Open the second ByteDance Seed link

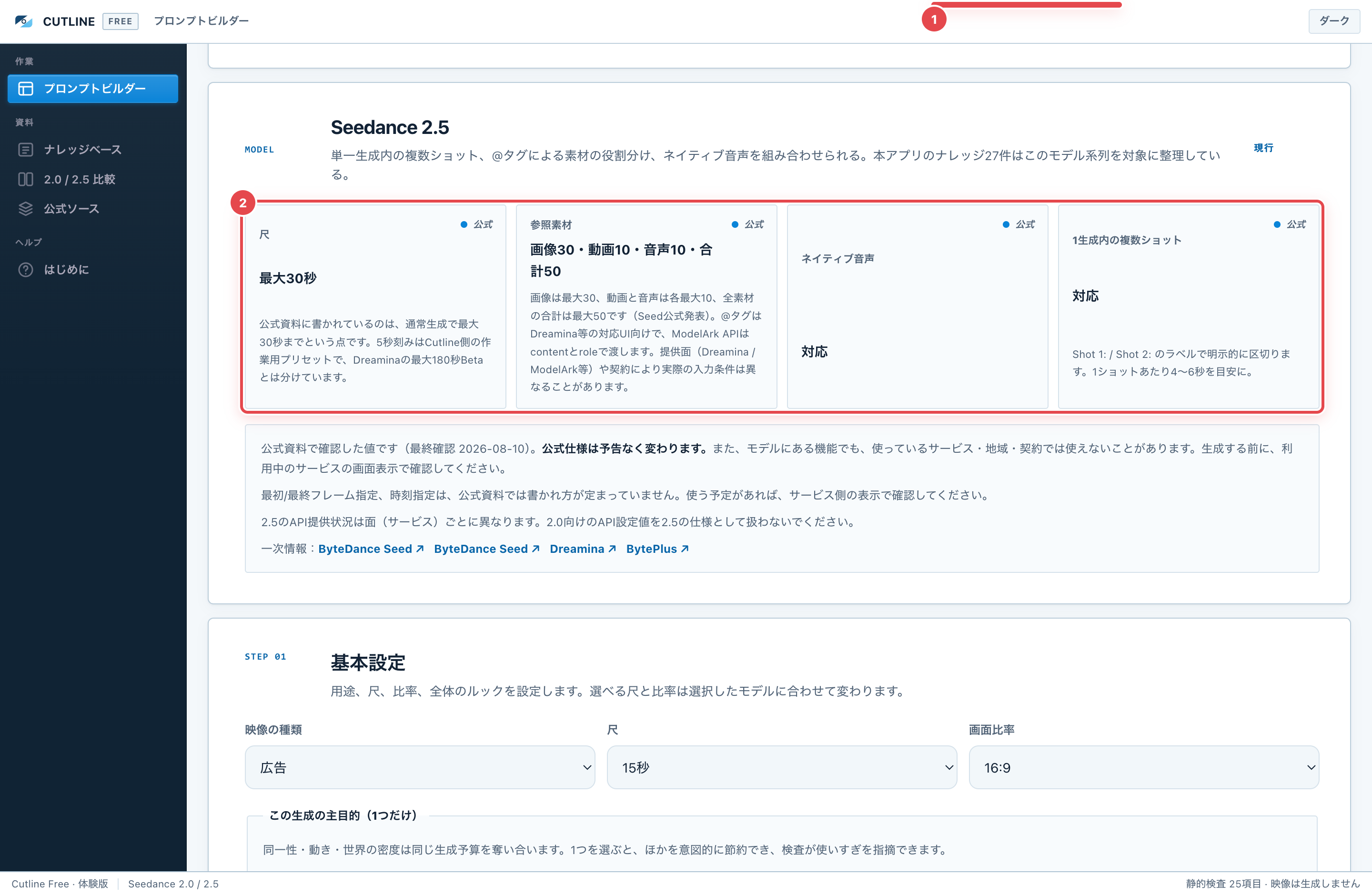pos(486,549)
